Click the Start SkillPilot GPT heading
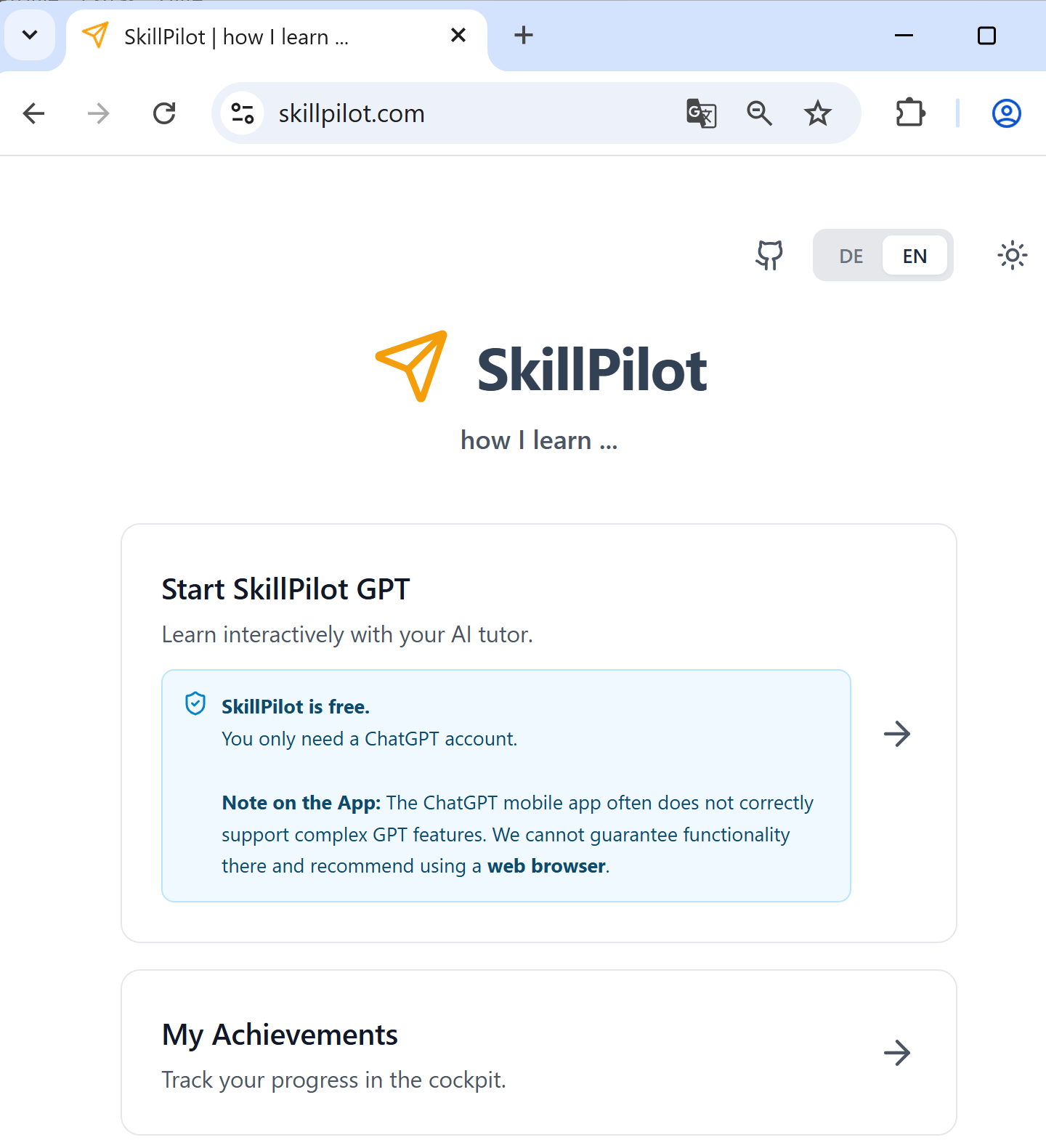The height and width of the screenshot is (1148, 1046). coord(285,589)
